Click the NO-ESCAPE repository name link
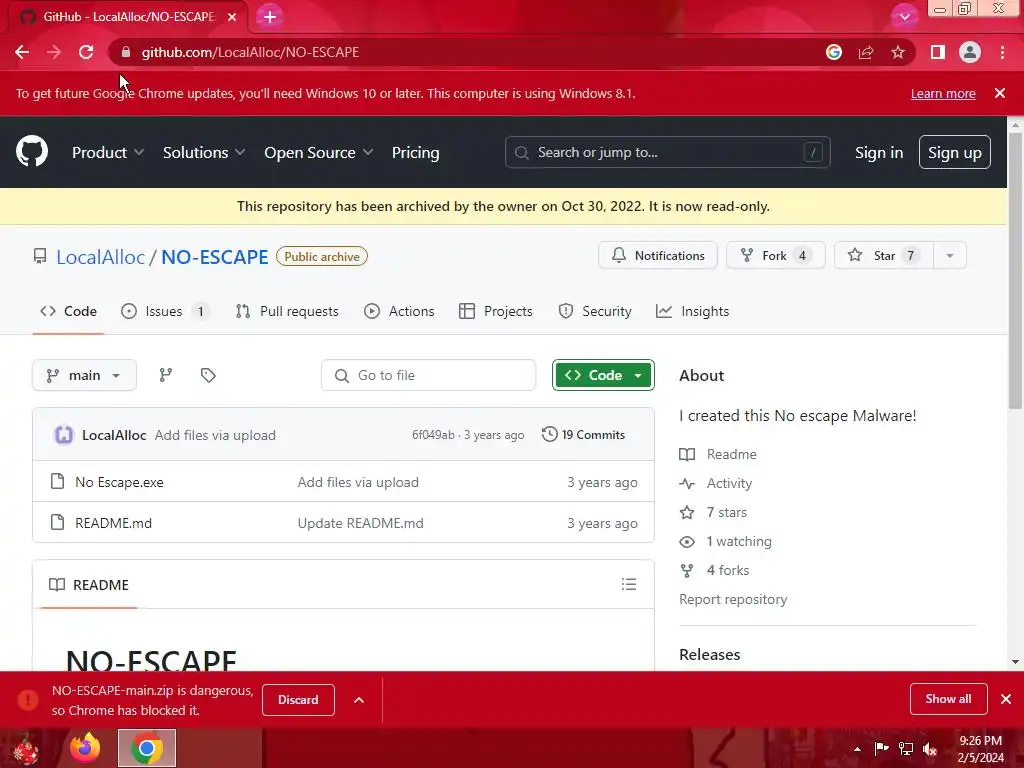The image size is (1024, 768). tap(215, 257)
